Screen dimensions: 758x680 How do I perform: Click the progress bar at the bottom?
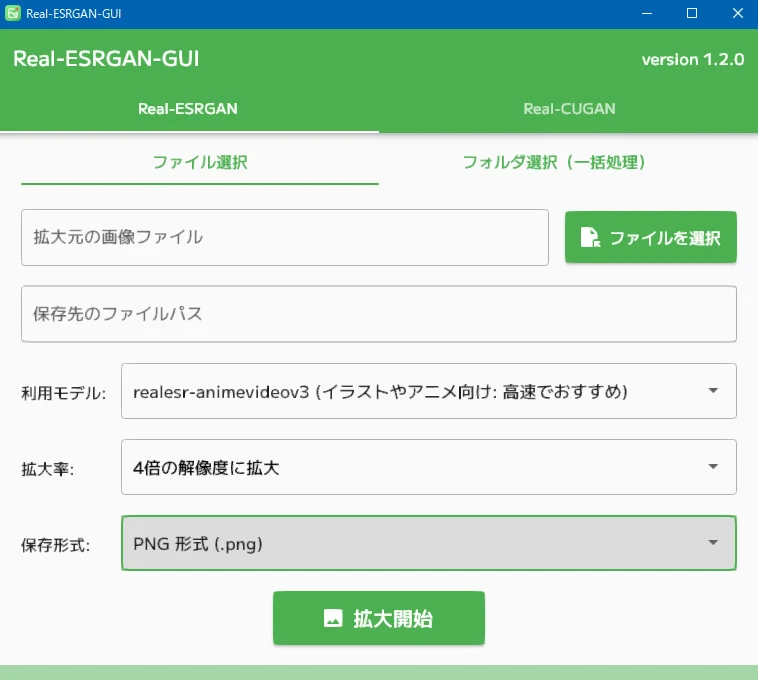tap(379, 672)
